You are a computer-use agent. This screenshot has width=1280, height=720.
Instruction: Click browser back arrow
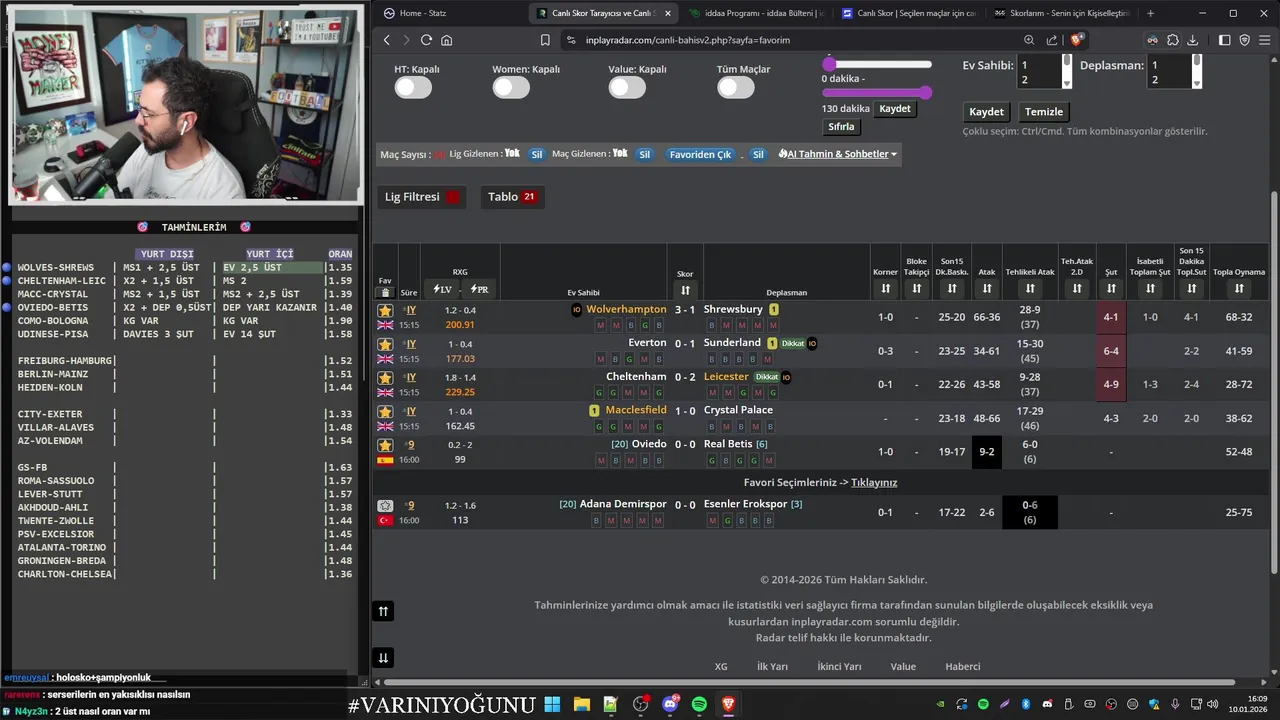coord(387,40)
